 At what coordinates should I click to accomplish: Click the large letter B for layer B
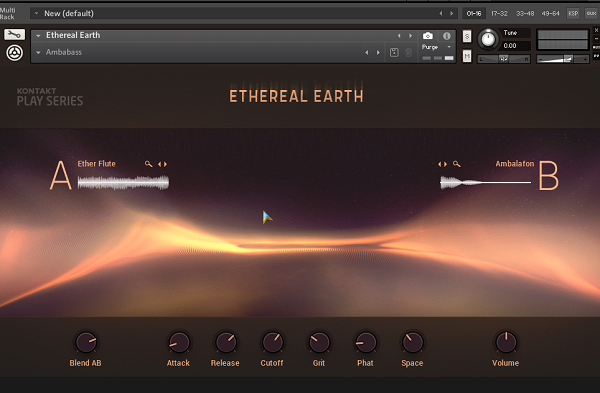549,175
